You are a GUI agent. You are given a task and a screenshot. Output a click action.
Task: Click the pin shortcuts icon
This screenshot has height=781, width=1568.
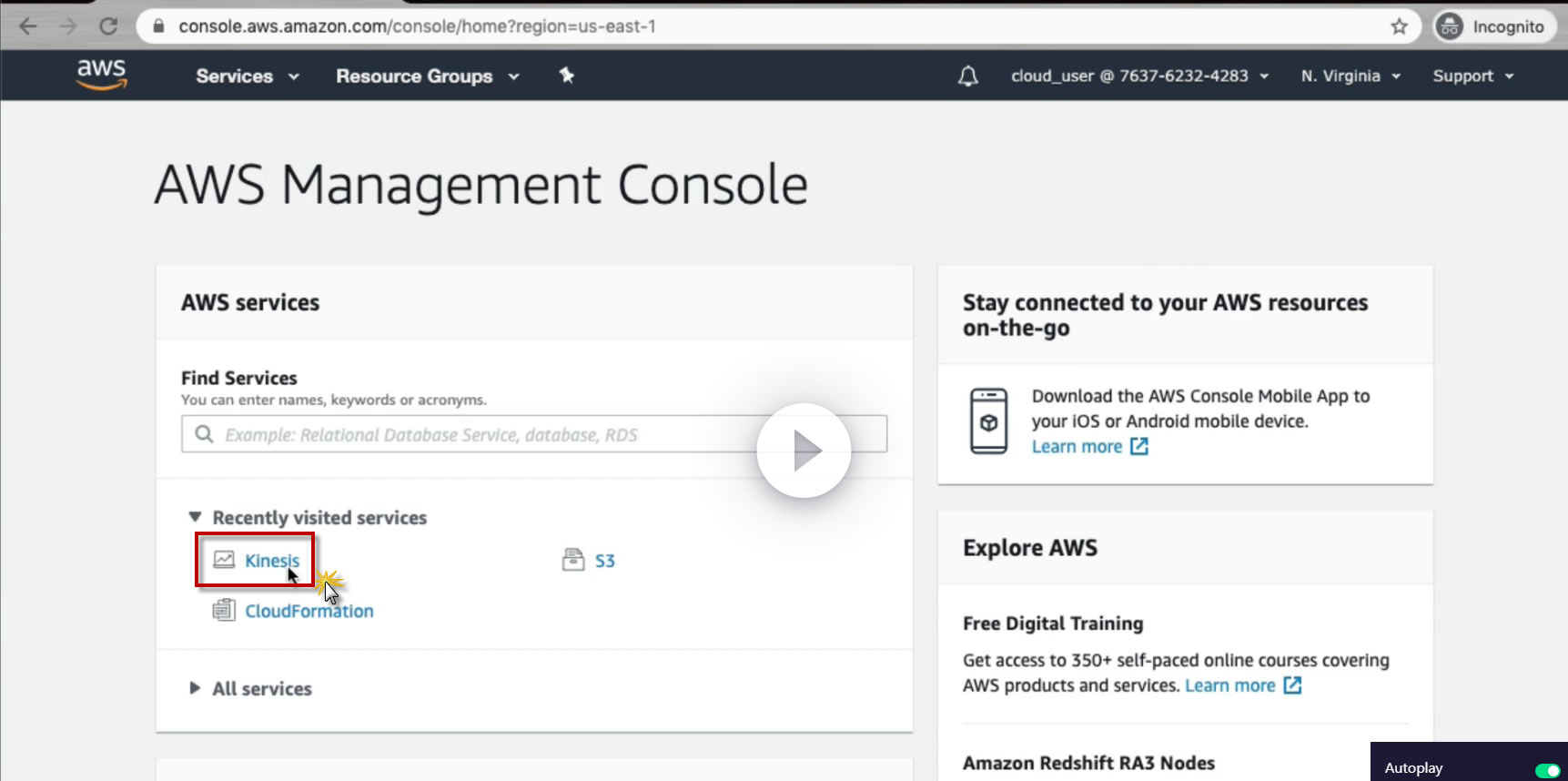tap(567, 76)
